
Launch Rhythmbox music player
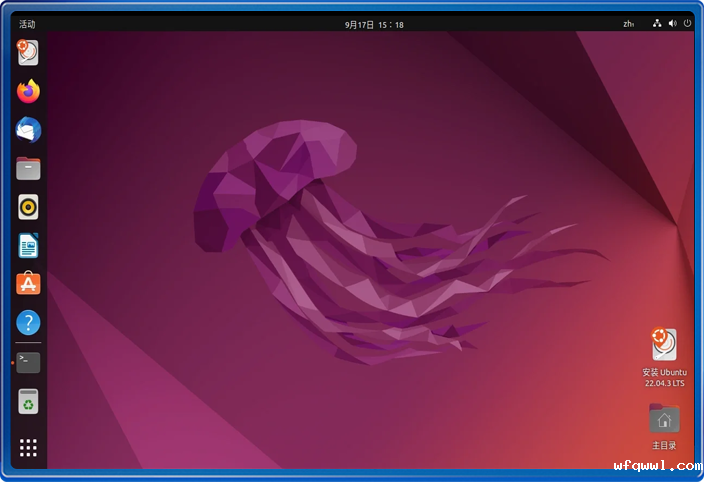[28, 207]
